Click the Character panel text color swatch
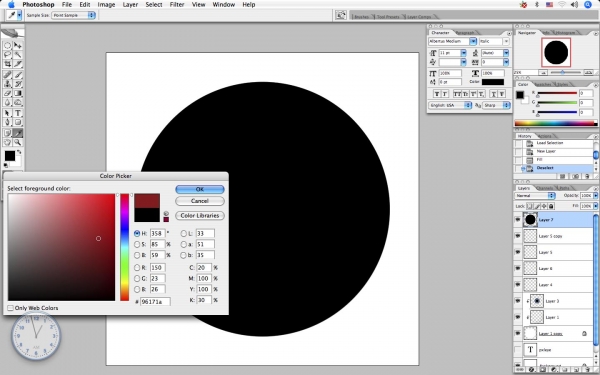Screen dimensions: 600x375 coord(492,82)
